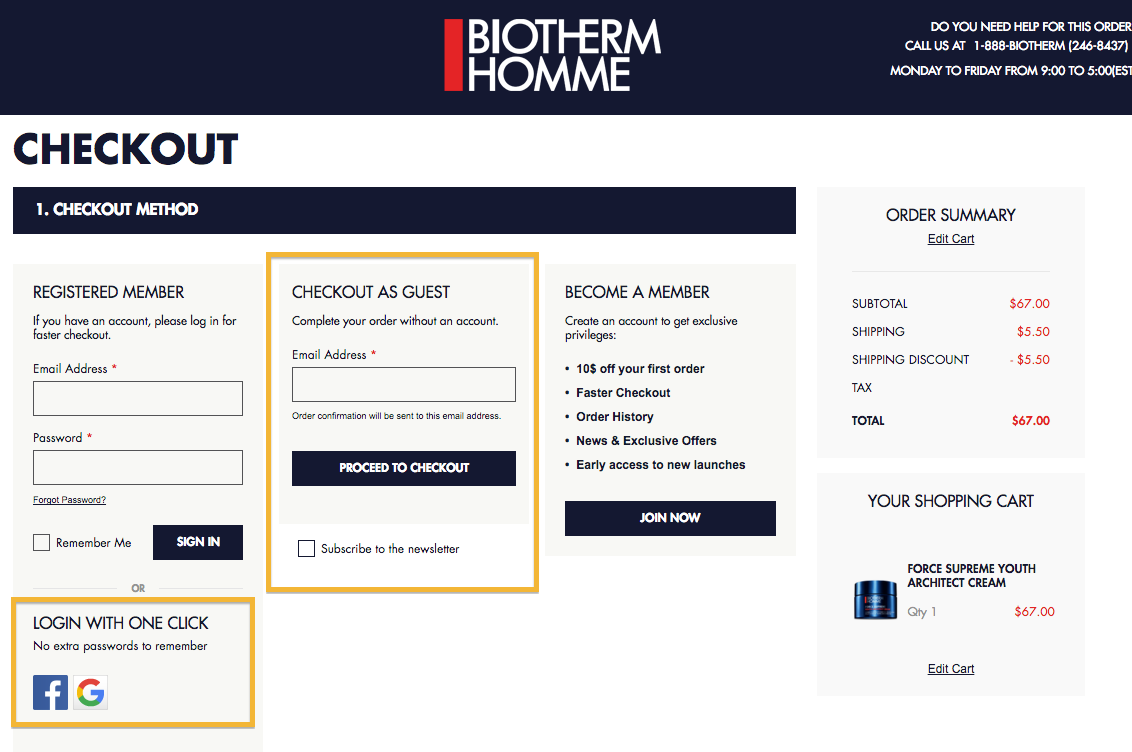1132x752 pixels.
Task: Focus the registered member Email Address field
Action: 138,398
